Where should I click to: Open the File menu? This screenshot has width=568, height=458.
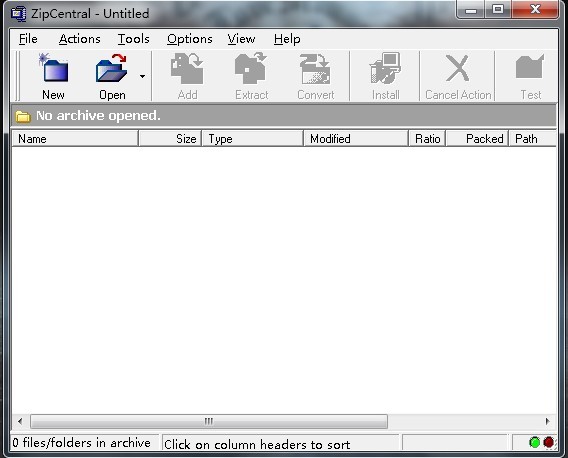28,39
